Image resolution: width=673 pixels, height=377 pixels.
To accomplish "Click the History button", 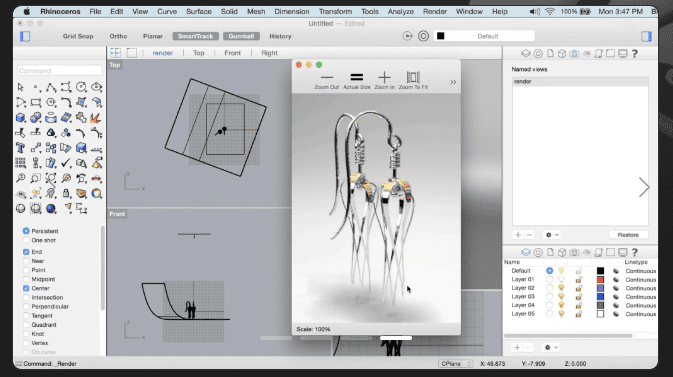I will pos(280,36).
